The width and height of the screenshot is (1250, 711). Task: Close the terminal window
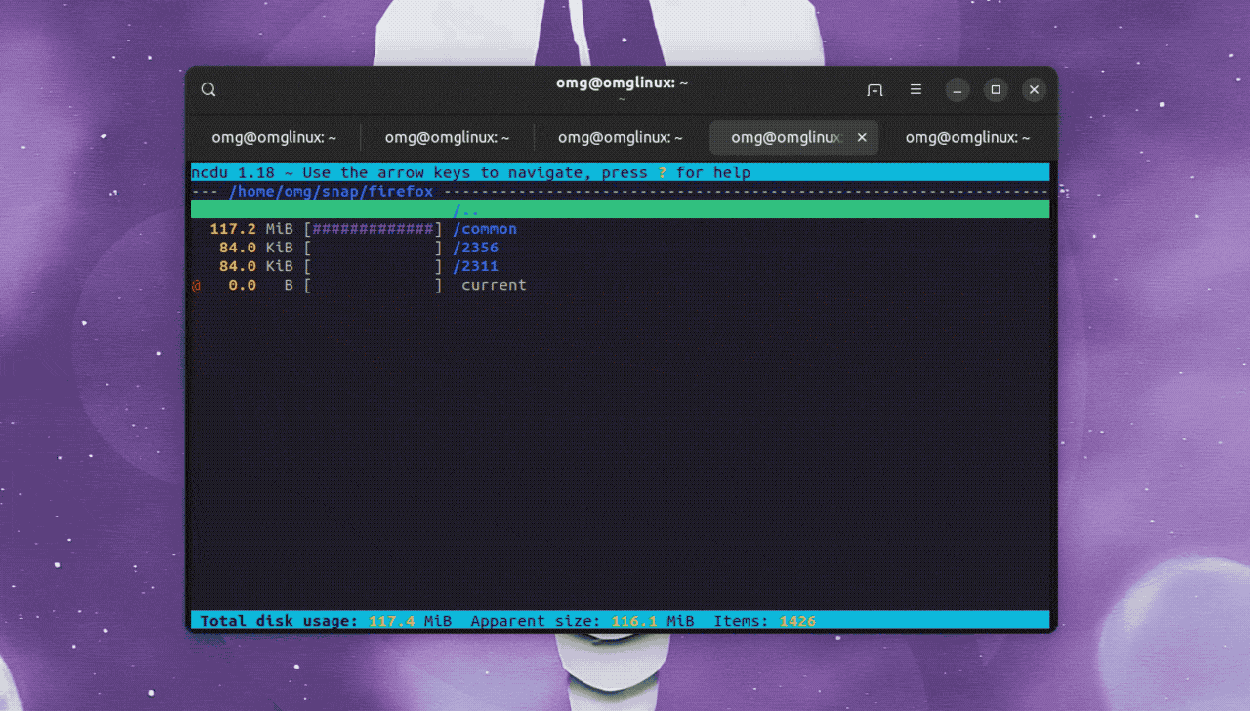[1034, 90]
